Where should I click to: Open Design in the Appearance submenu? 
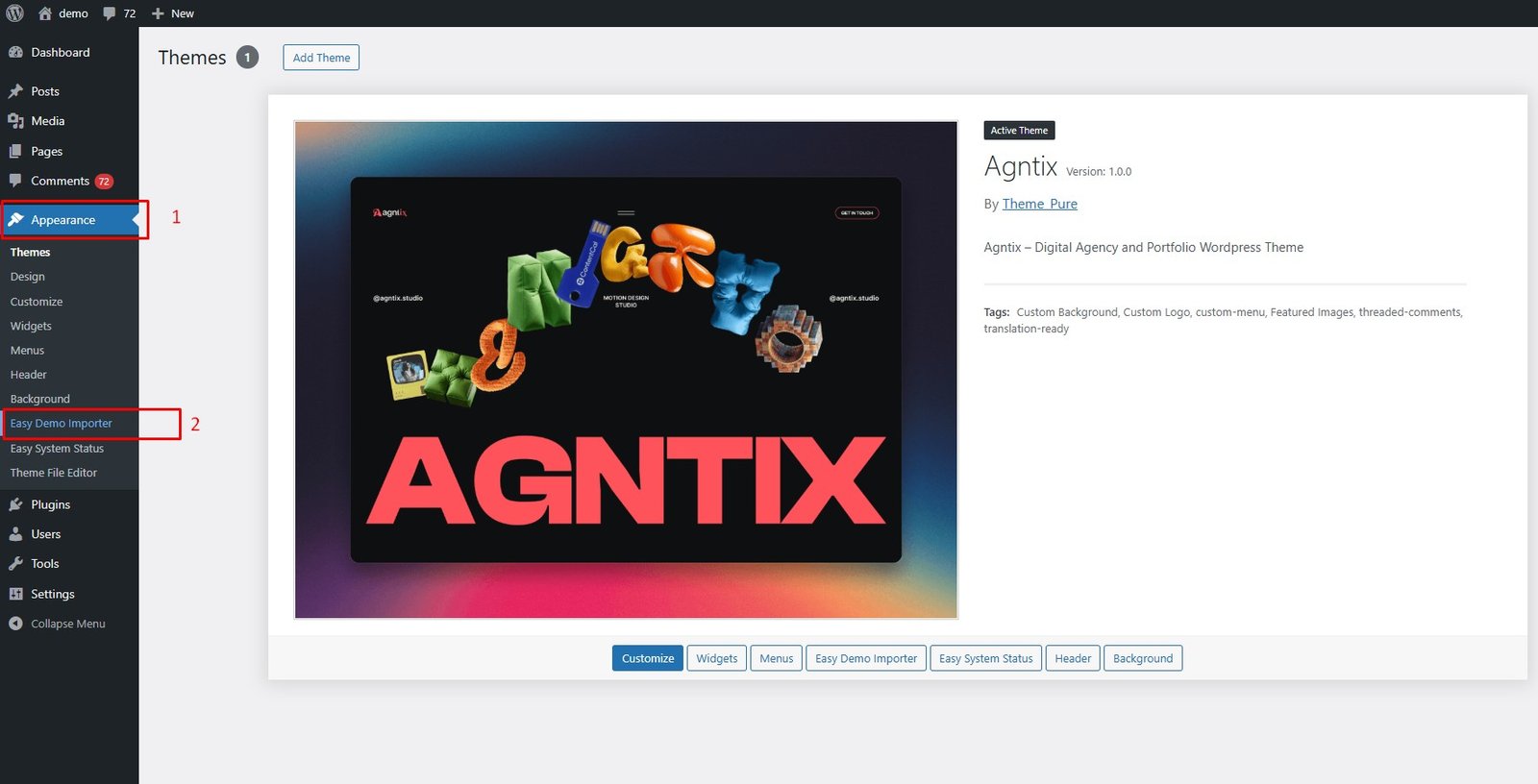pos(27,277)
